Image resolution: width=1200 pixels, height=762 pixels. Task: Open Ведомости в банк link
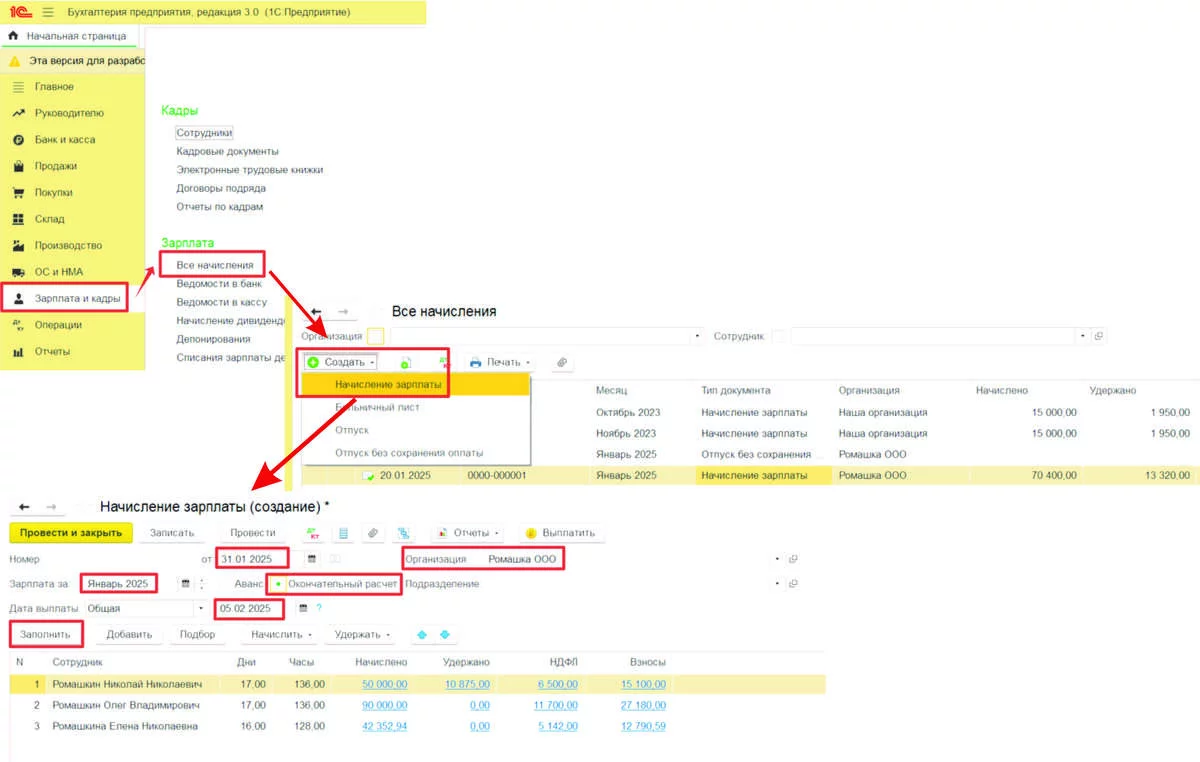coord(219,284)
